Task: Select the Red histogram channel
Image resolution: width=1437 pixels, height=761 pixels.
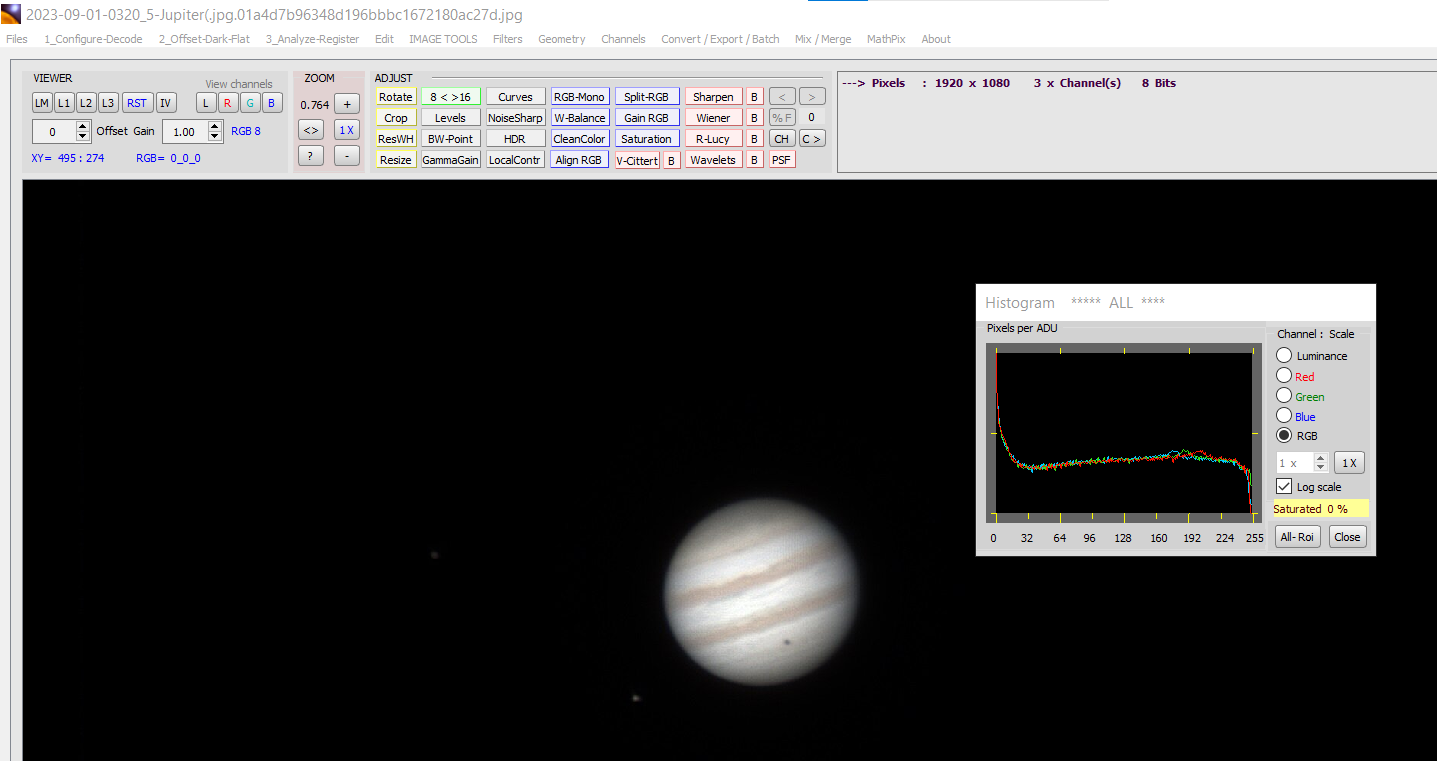Action: click(x=1284, y=376)
